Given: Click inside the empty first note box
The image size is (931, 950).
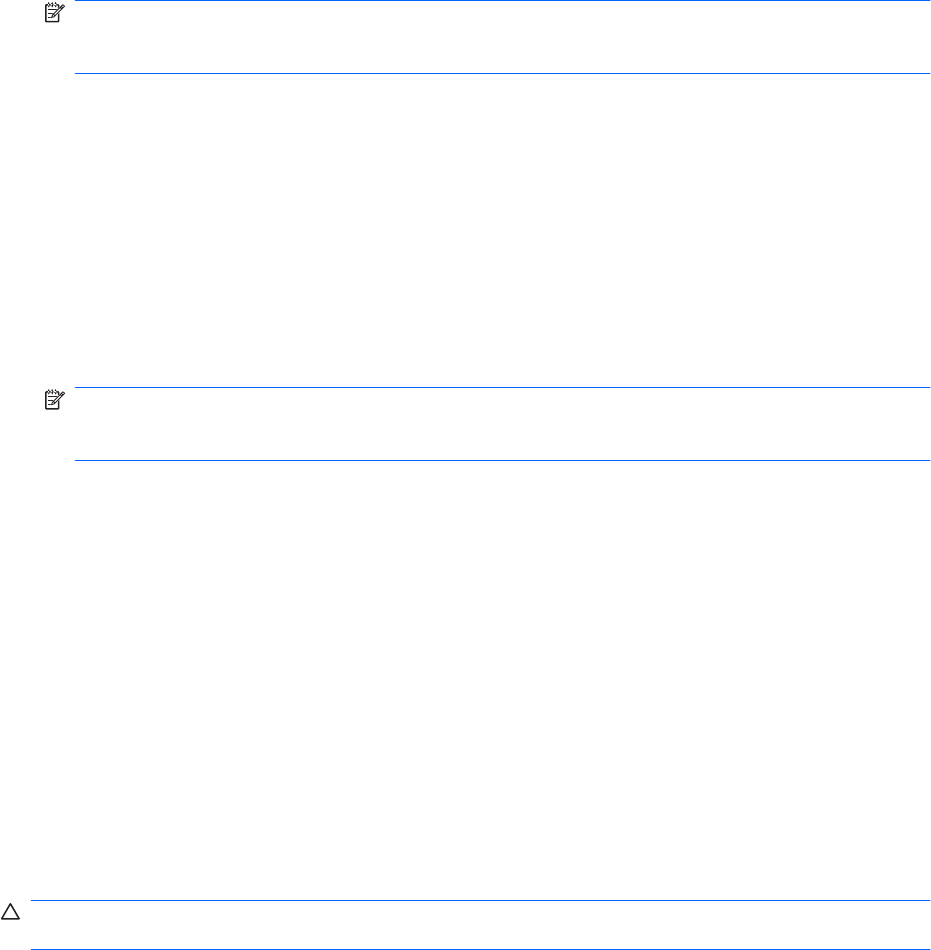Looking at the screenshot, I should (502, 37).
